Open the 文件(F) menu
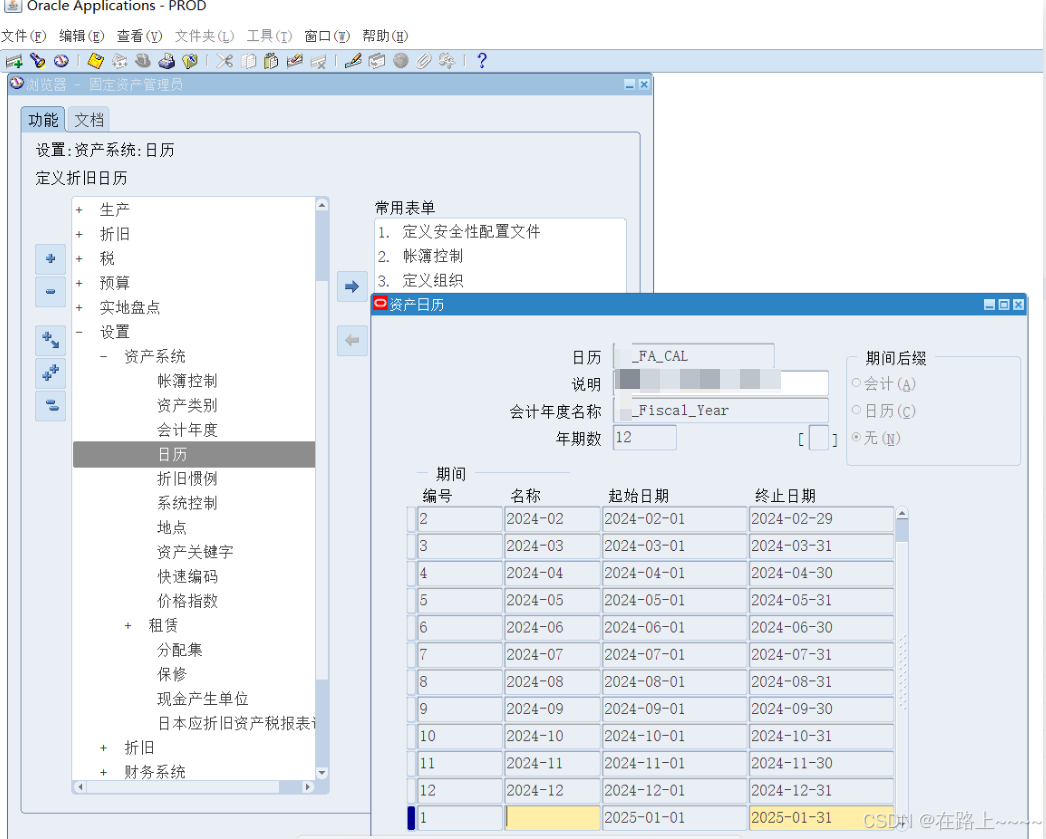The height and width of the screenshot is (839, 1046). pyautogui.click(x=23, y=36)
